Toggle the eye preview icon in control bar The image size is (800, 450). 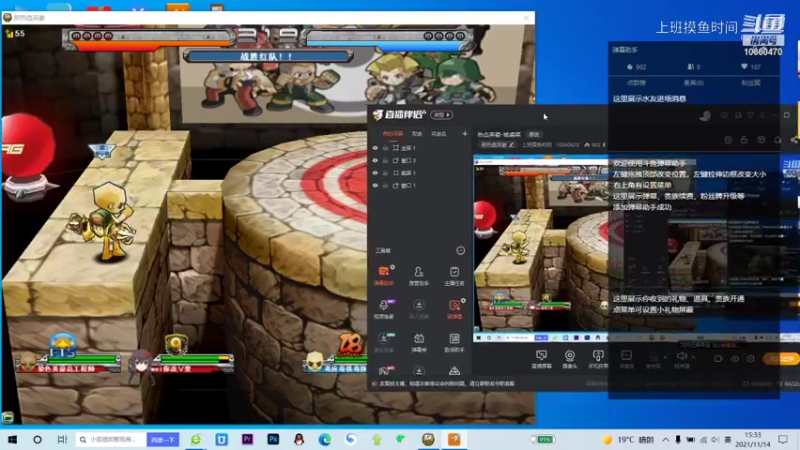pyautogui.click(x=735, y=359)
